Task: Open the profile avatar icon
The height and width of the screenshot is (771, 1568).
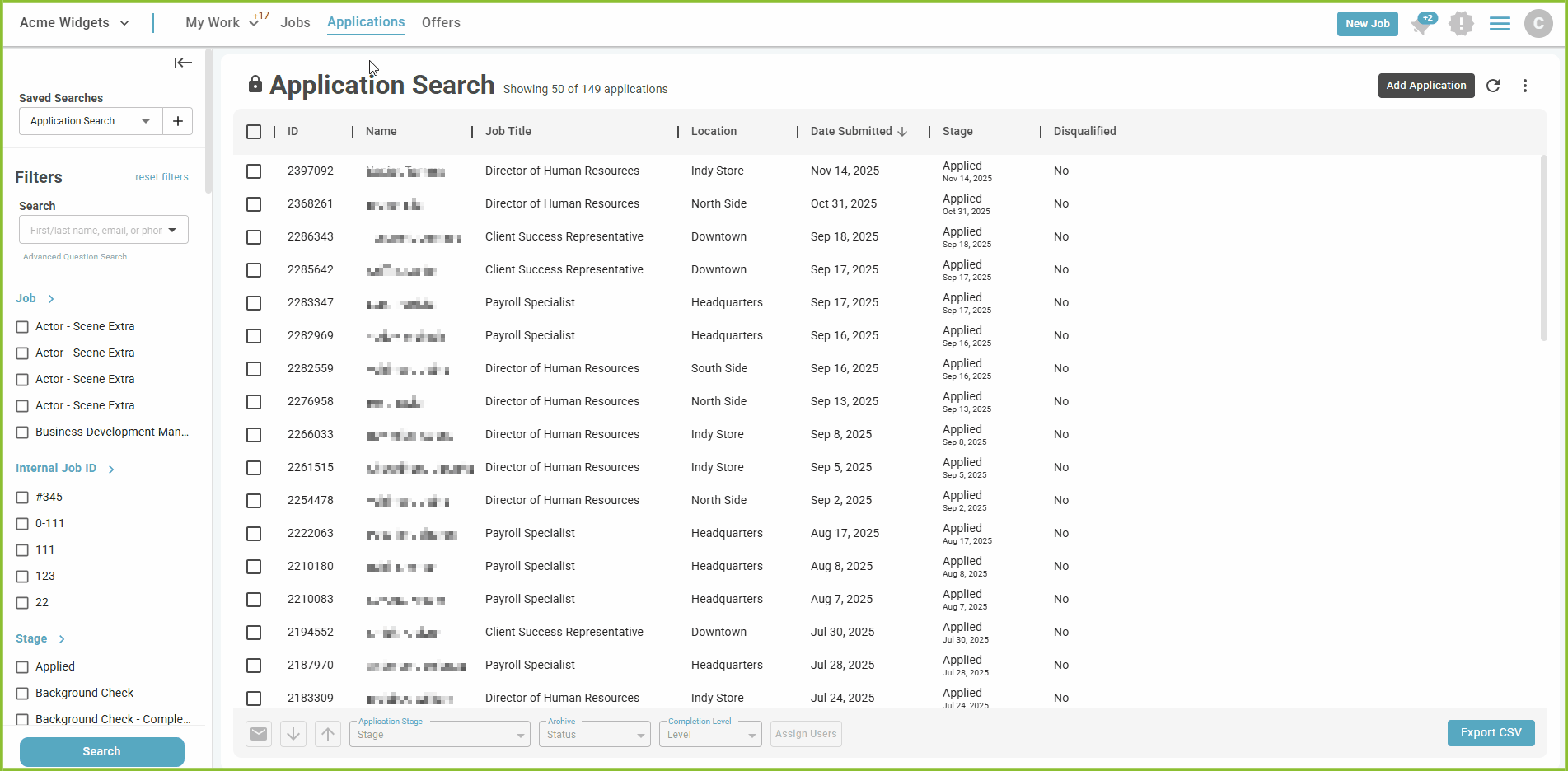Action: pyautogui.click(x=1538, y=24)
